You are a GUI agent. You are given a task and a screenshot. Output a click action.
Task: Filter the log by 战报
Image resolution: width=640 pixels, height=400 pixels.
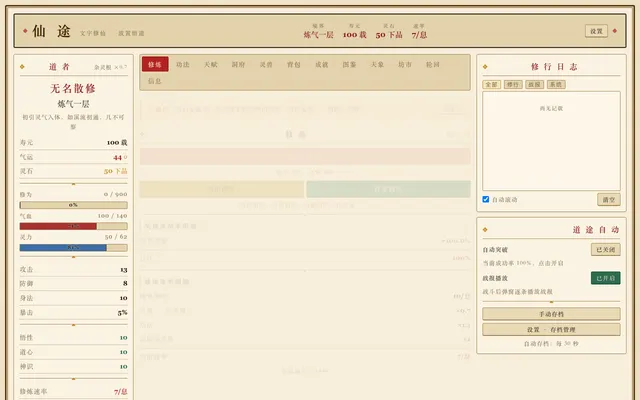point(534,84)
